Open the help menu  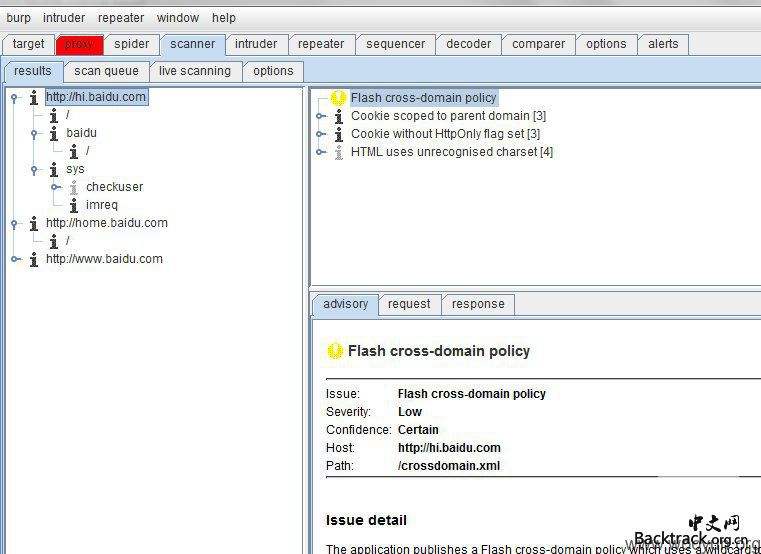(224, 18)
